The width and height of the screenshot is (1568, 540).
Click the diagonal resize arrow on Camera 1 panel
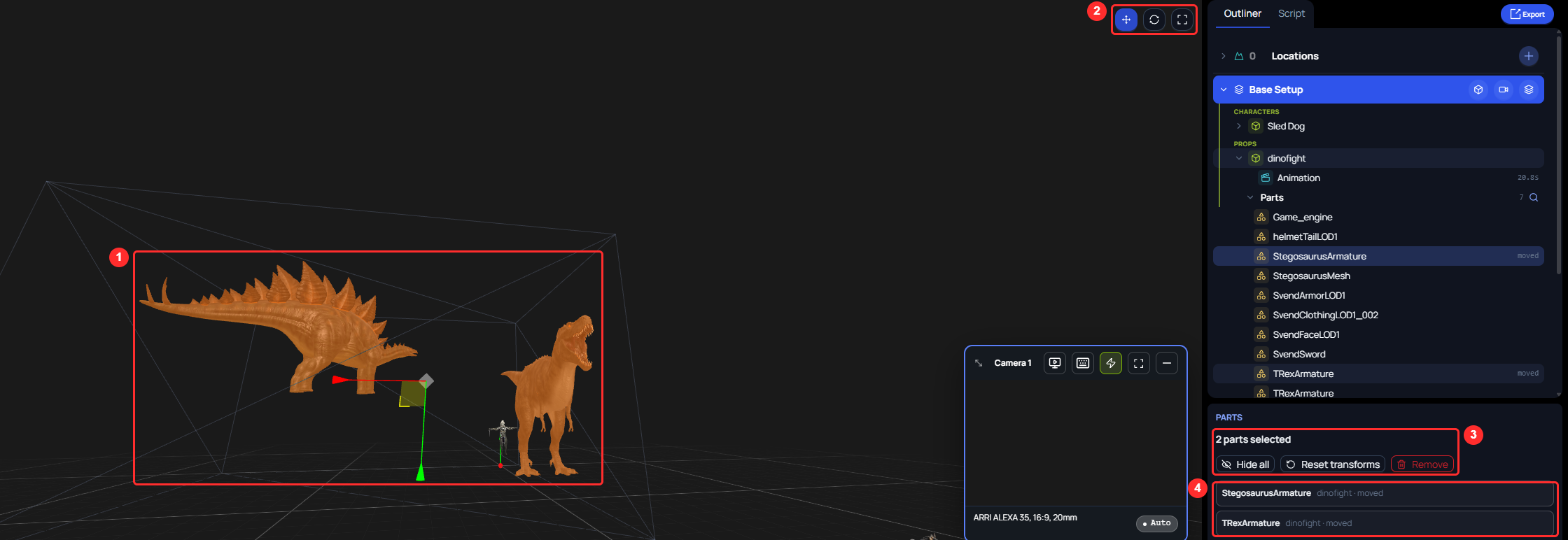click(x=979, y=363)
